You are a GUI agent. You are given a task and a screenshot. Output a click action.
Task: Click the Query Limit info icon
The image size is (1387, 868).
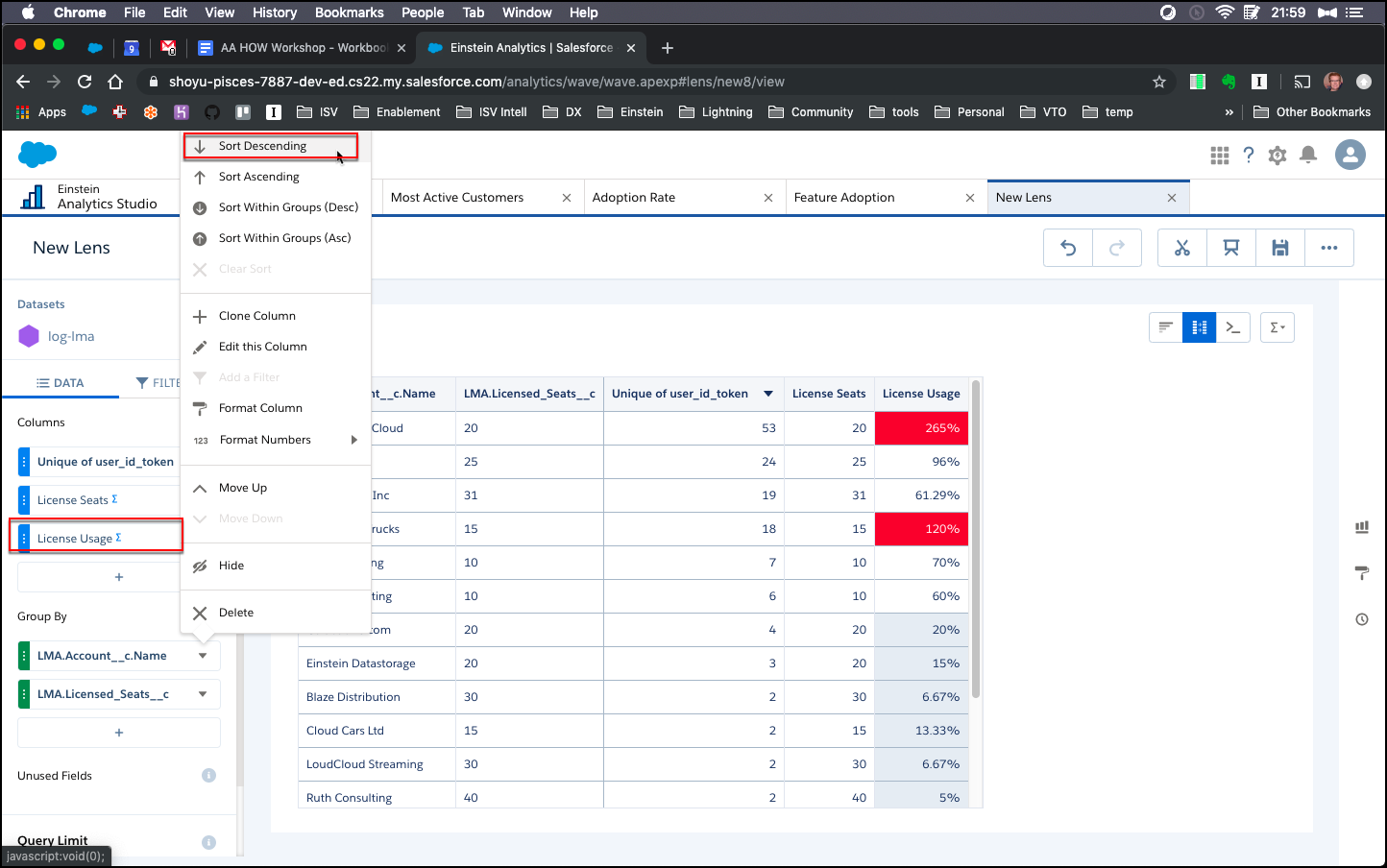[x=208, y=842]
